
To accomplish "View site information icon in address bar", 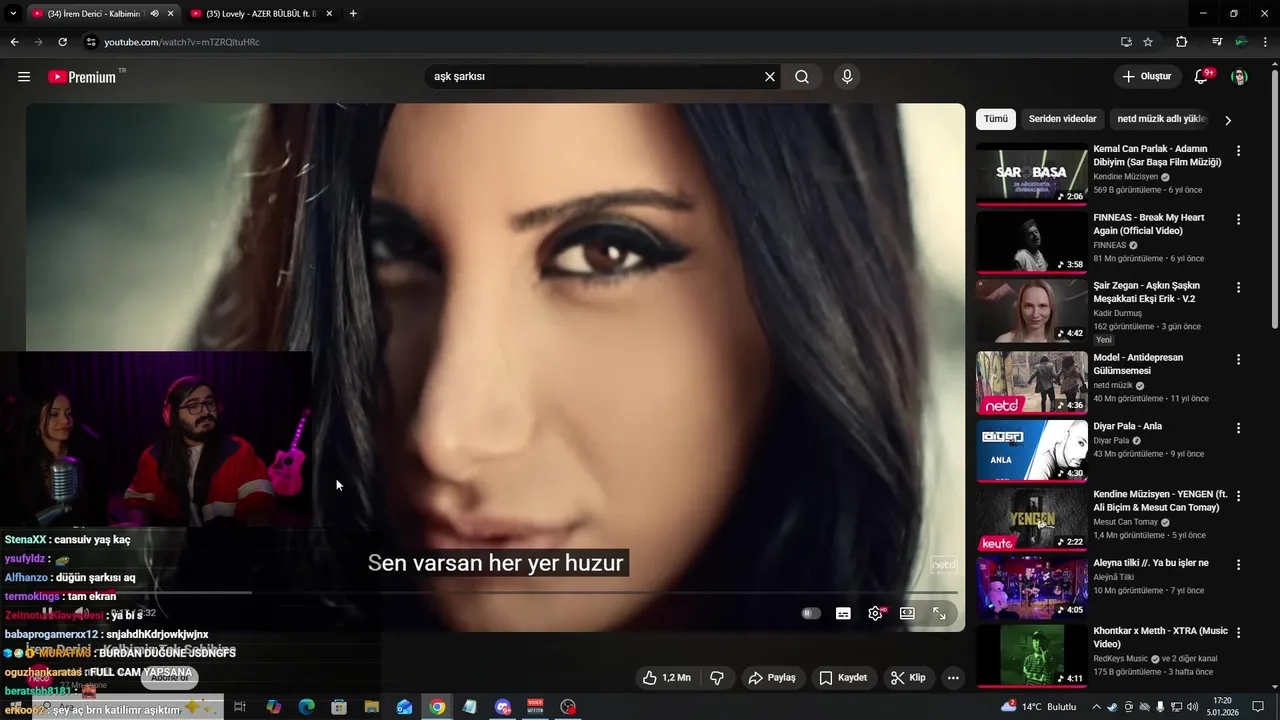I will [x=91, y=42].
